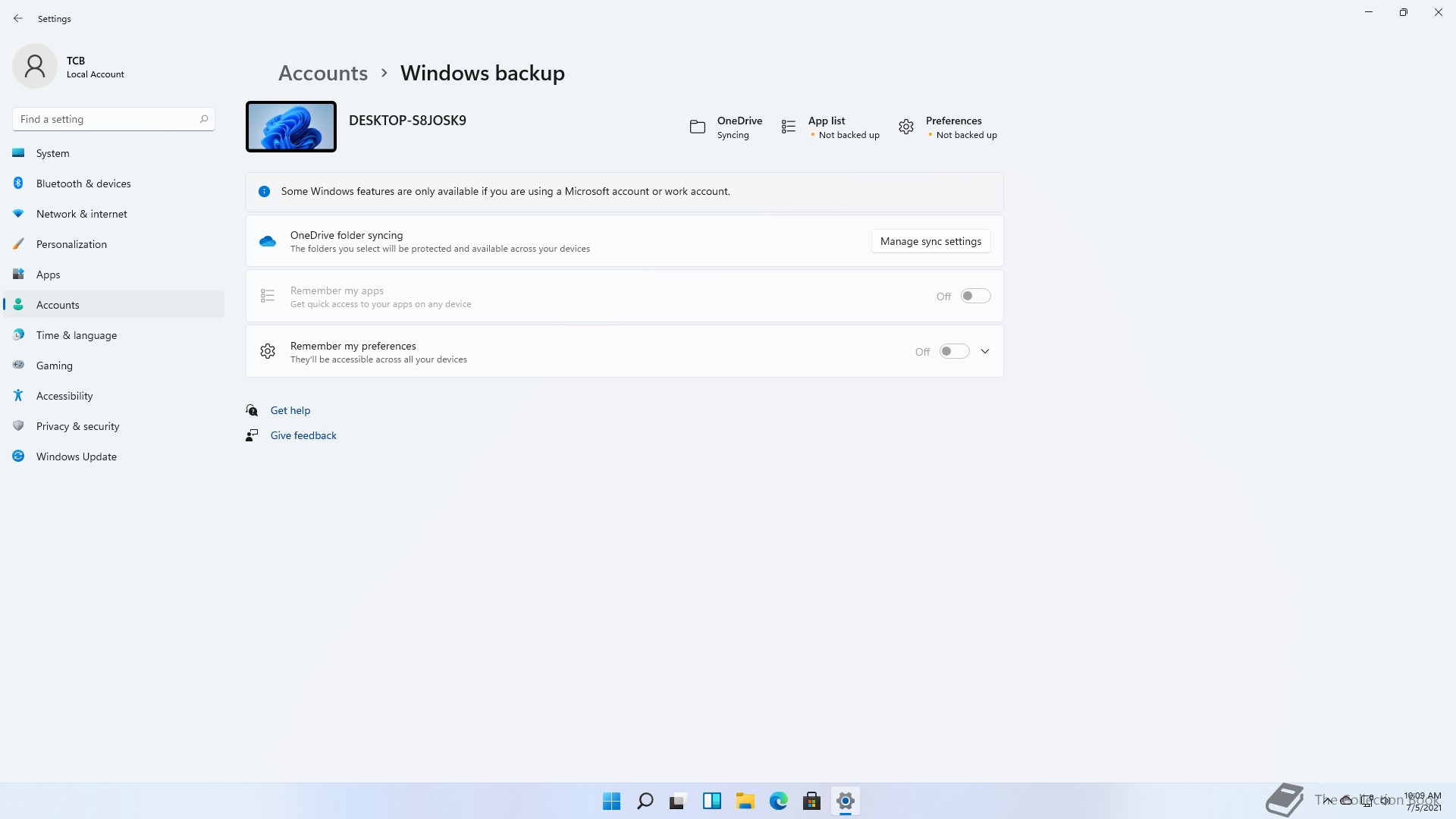Viewport: 1456px width, 819px height.
Task: Click the desktop wallpaper thumbnail
Action: click(x=291, y=127)
